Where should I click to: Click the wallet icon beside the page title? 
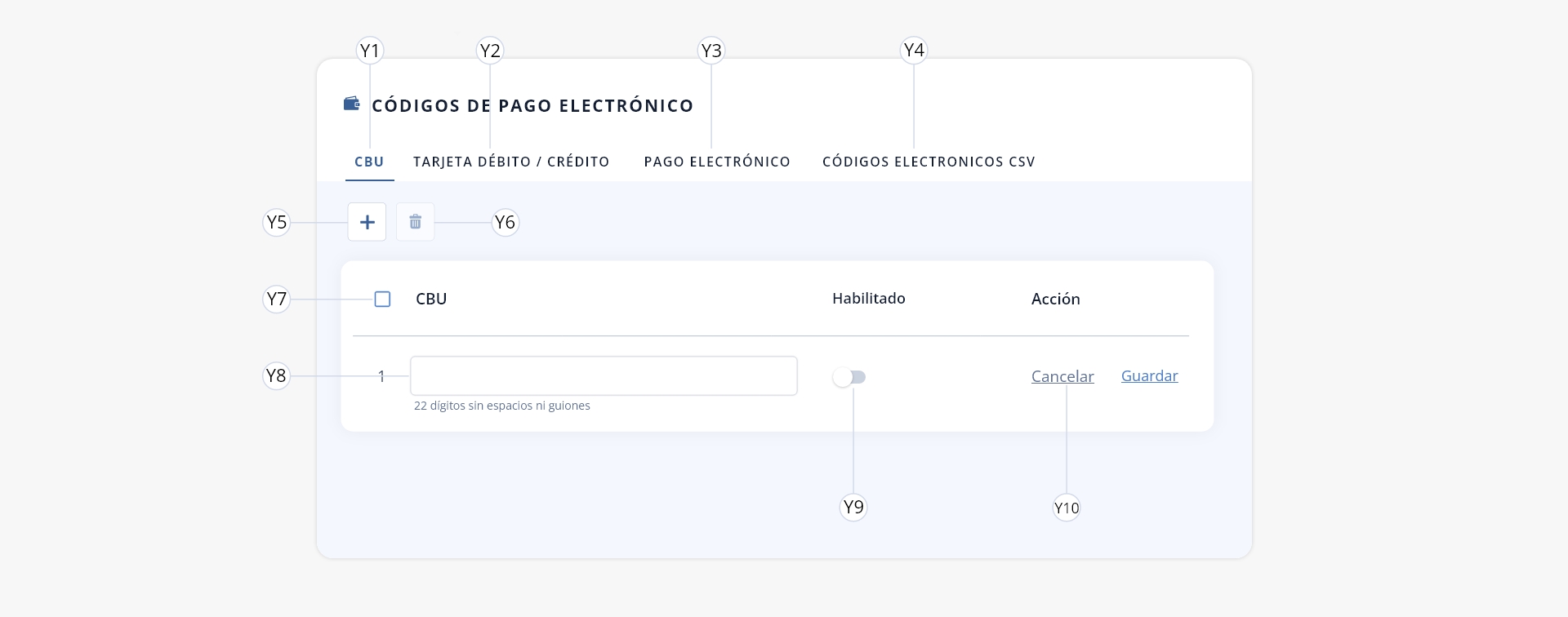[352, 104]
